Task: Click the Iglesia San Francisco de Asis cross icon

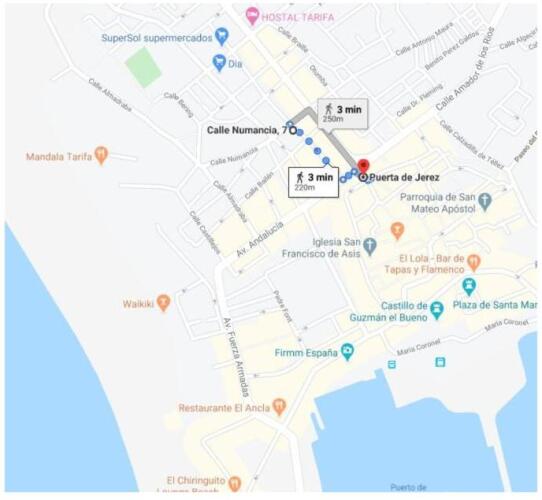Action: coord(370,246)
